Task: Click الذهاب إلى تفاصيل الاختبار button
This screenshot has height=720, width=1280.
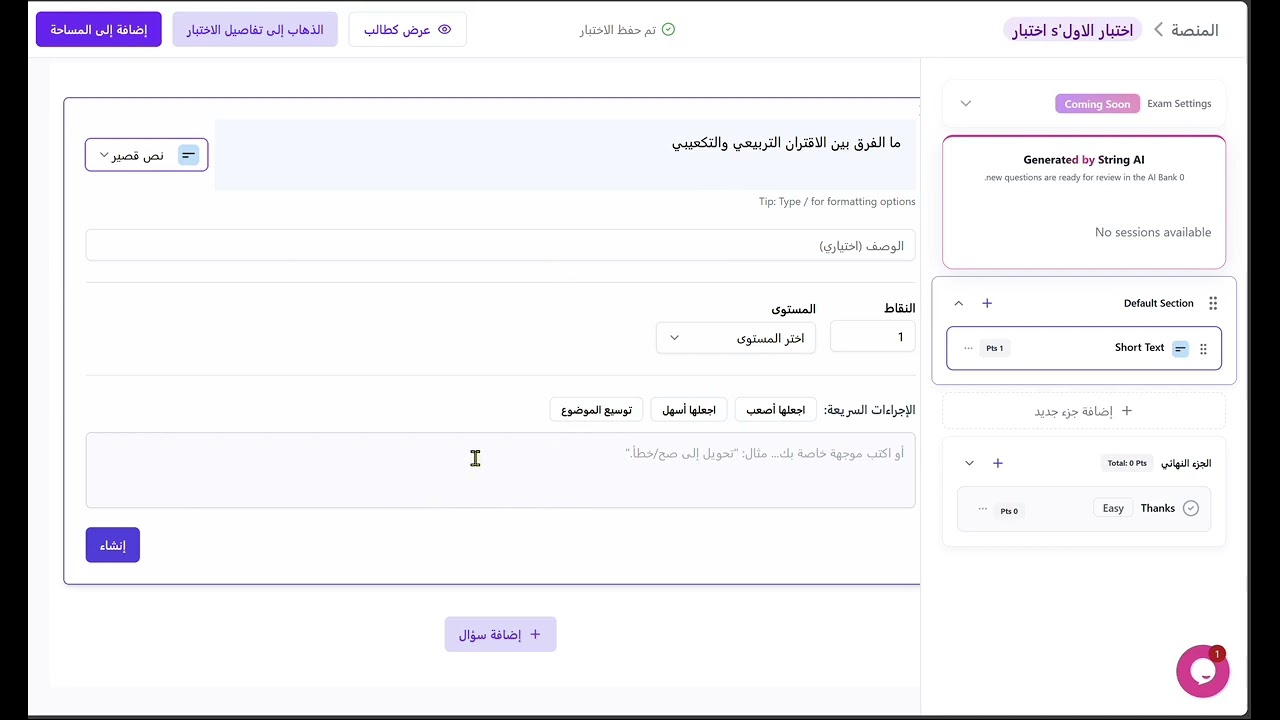Action: point(255,30)
